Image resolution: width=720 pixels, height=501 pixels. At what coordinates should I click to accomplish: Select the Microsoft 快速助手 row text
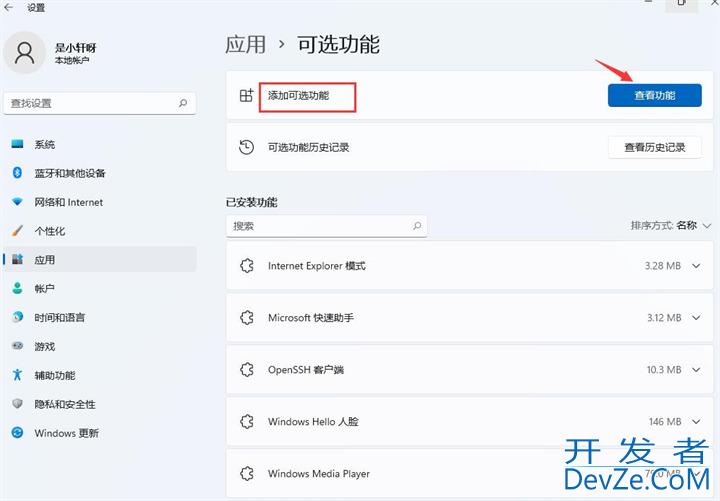(311, 318)
